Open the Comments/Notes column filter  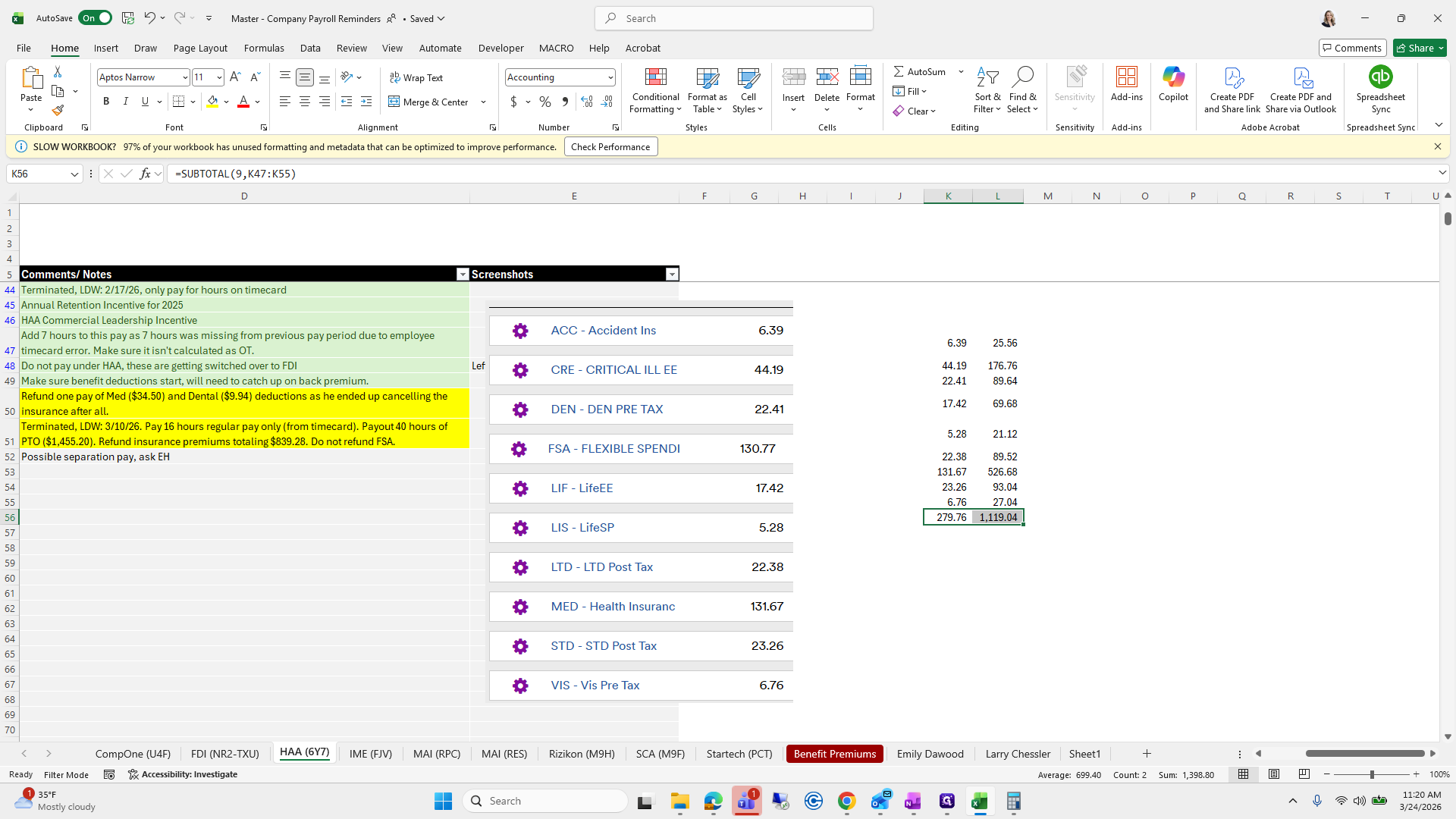click(x=463, y=274)
